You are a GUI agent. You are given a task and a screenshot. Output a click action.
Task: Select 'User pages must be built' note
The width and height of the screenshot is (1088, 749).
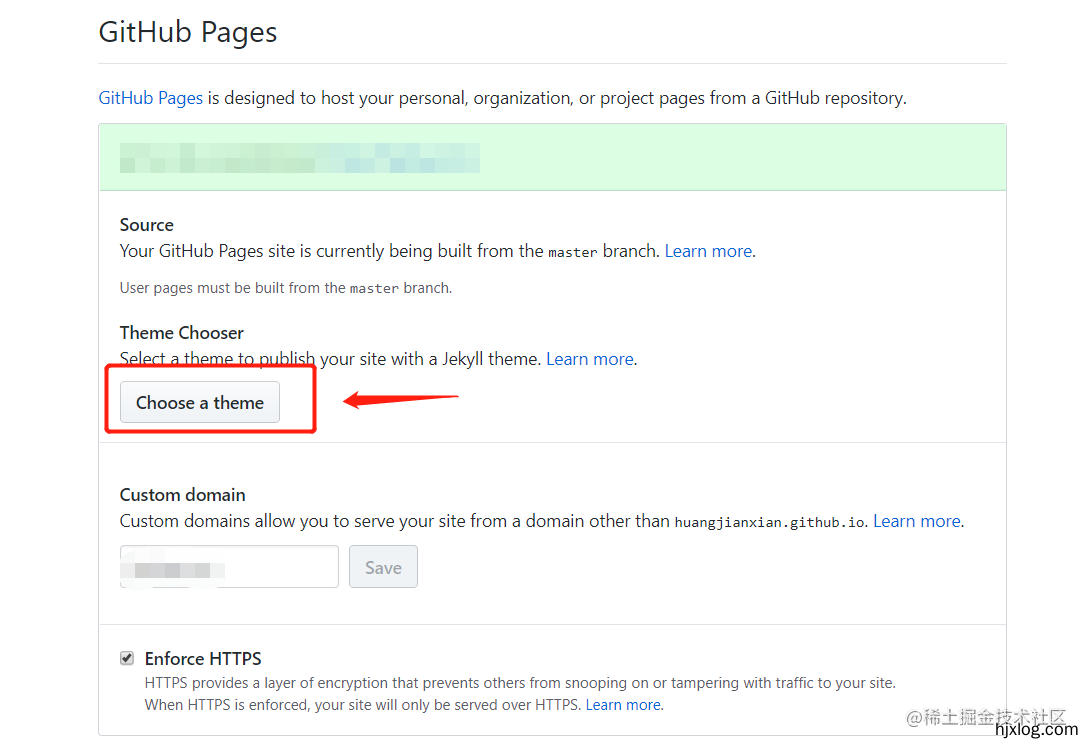coord(286,287)
